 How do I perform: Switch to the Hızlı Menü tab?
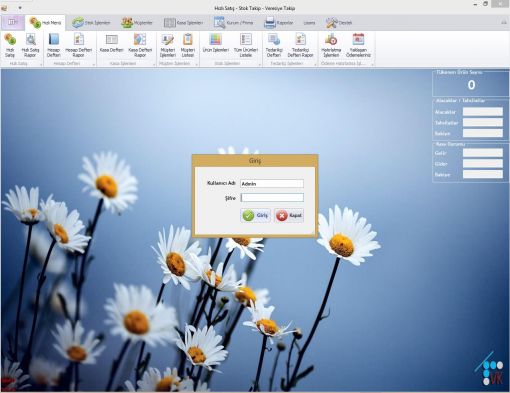tap(45, 23)
